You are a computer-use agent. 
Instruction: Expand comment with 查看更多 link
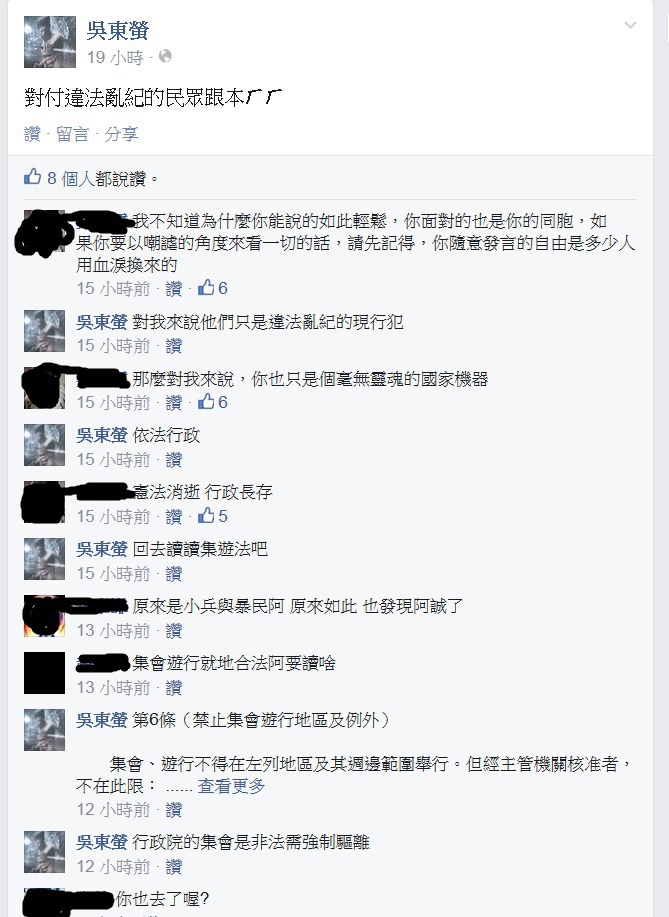[231, 786]
